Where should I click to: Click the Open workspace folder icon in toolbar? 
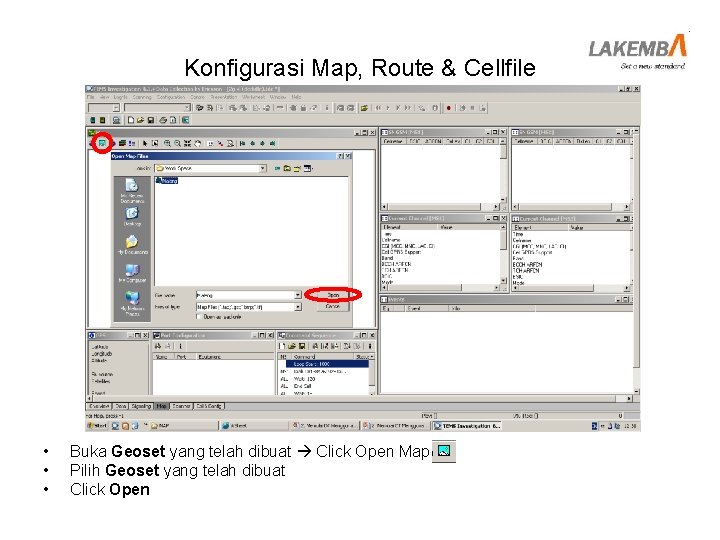(x=141, y=120)
